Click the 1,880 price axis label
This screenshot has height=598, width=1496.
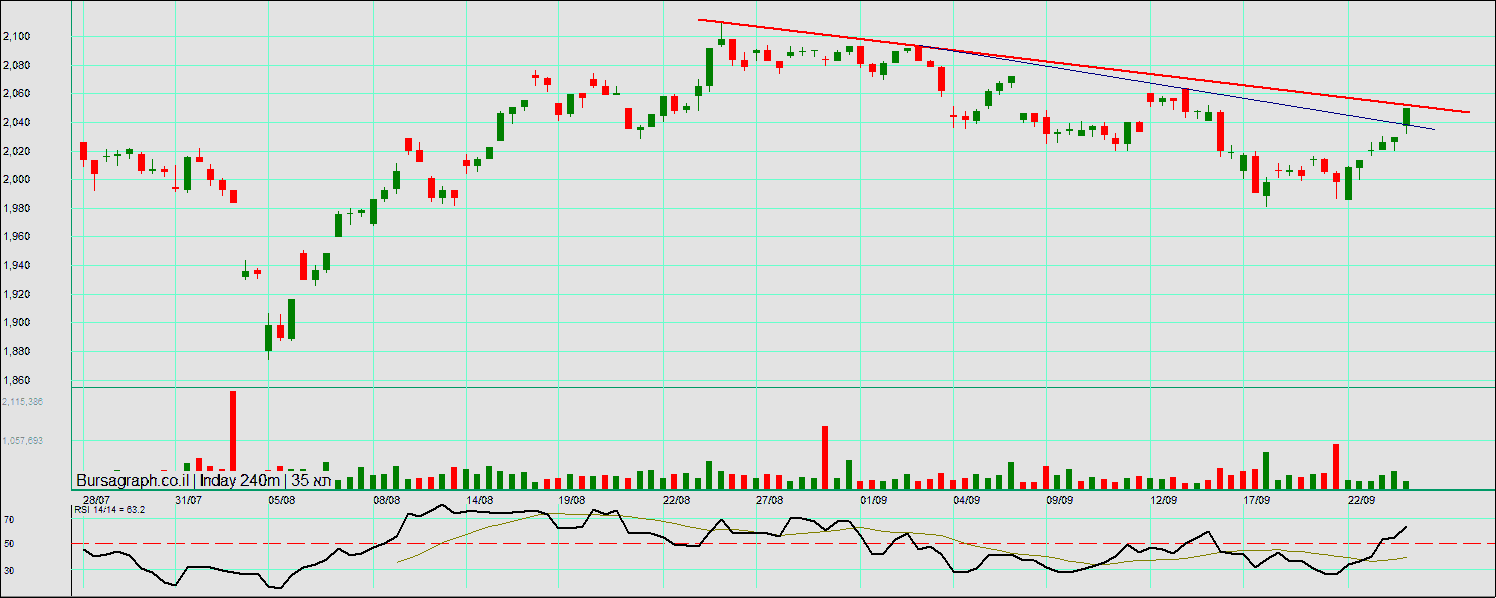click(16, 352)
